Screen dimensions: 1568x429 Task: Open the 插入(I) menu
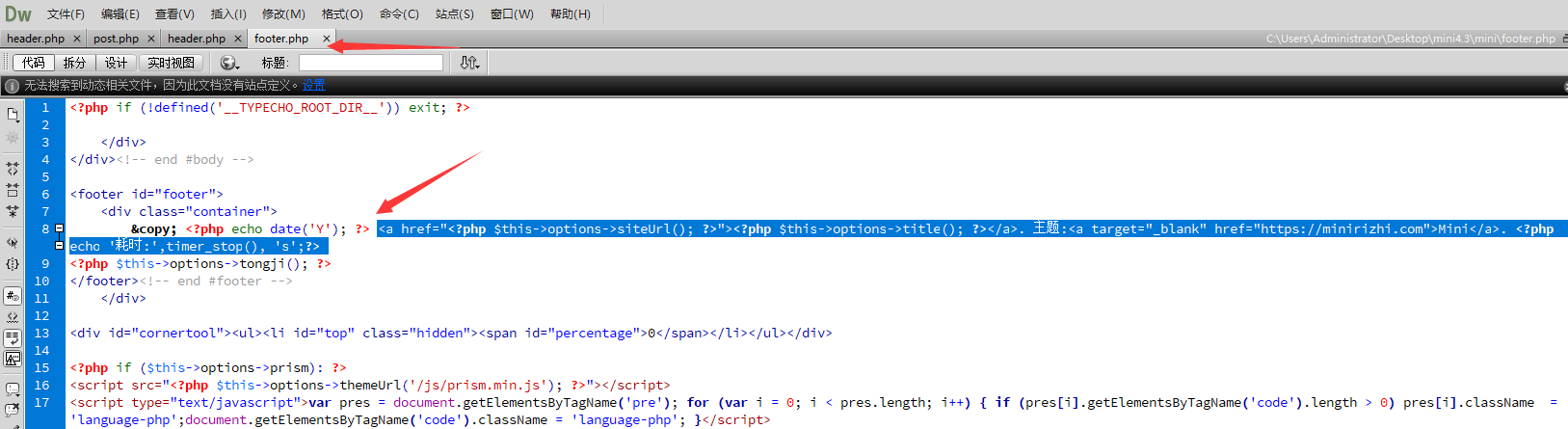[228, 13]
